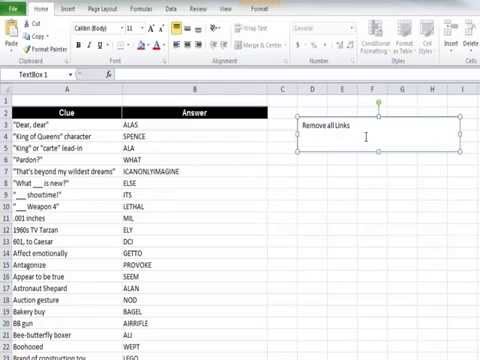Toggle Align Text Left
This screenshot has height=360, width=480.
click(176, 45)
